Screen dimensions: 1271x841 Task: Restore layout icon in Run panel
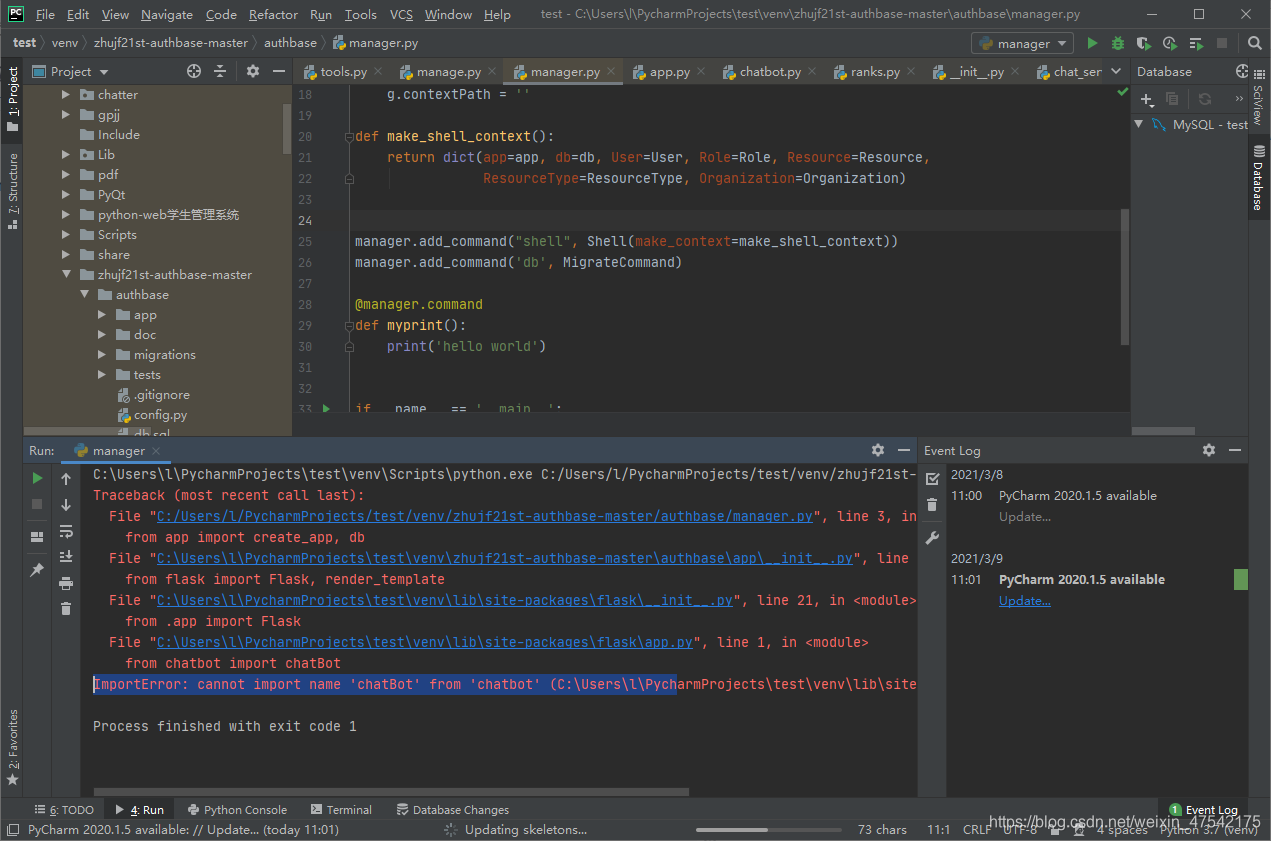point(38,537)
